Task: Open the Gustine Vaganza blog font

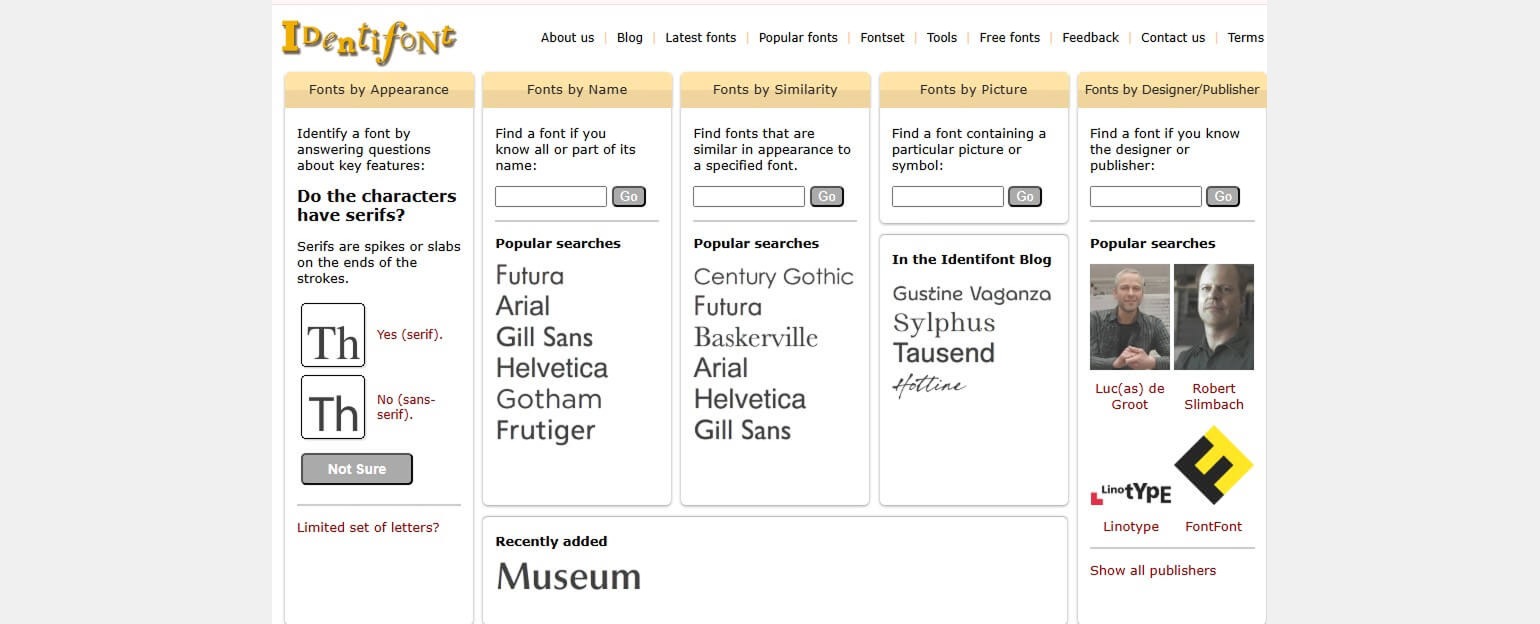Action: (x=972, y=294)
